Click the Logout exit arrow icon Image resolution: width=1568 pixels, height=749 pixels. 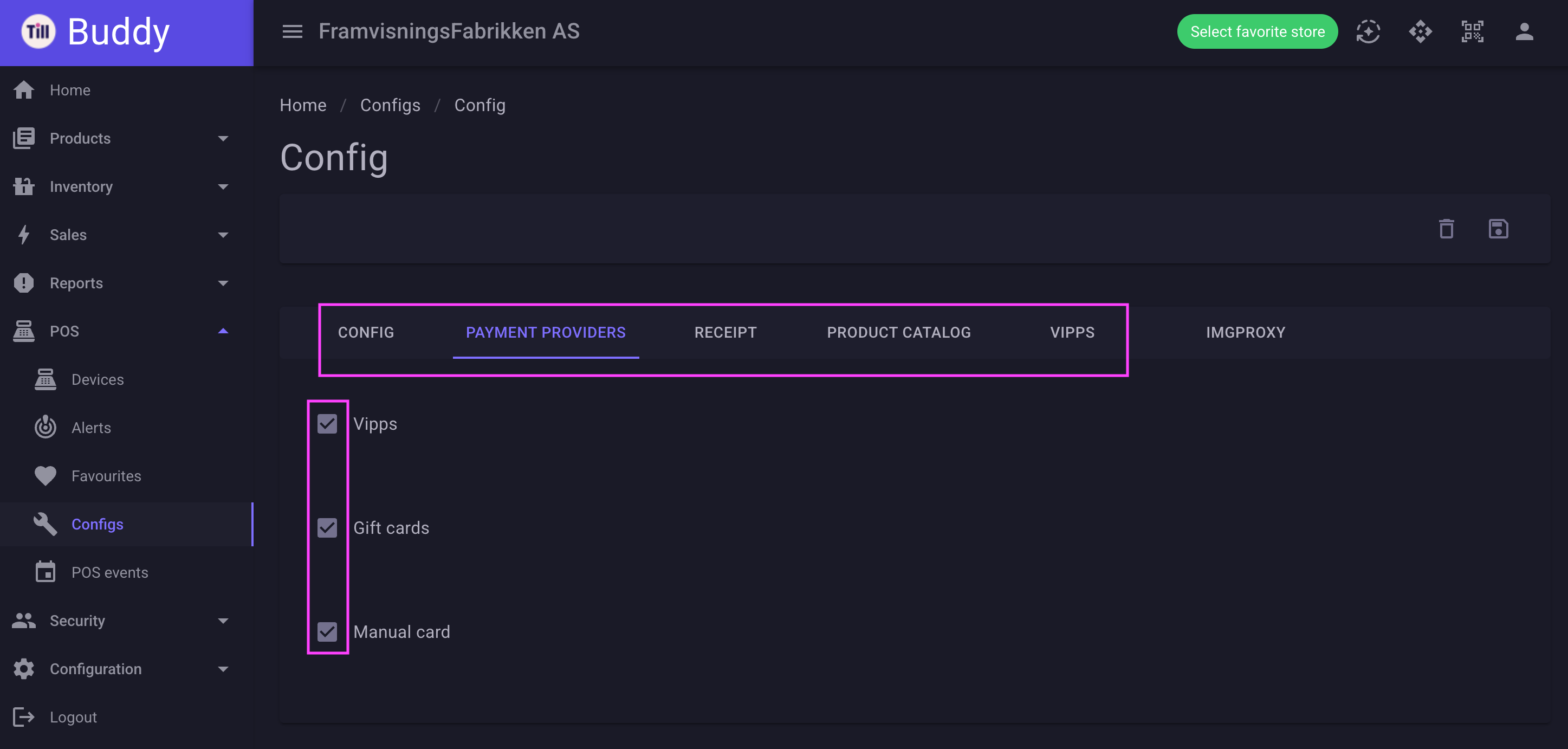click(24, 718)
